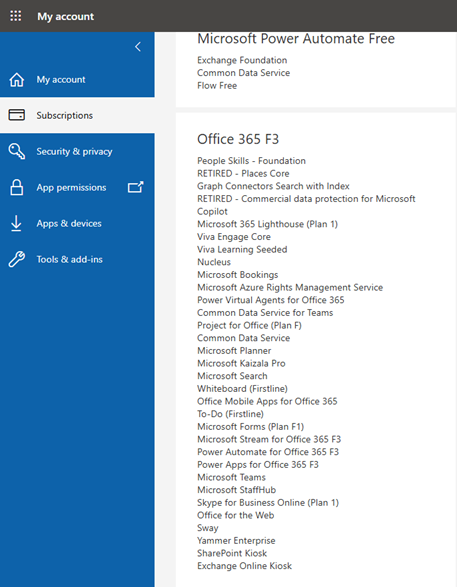The height and width of the screenshot is (588, 457).
Task: Click People Skills - Foundation entry
Action: [252, 161]
